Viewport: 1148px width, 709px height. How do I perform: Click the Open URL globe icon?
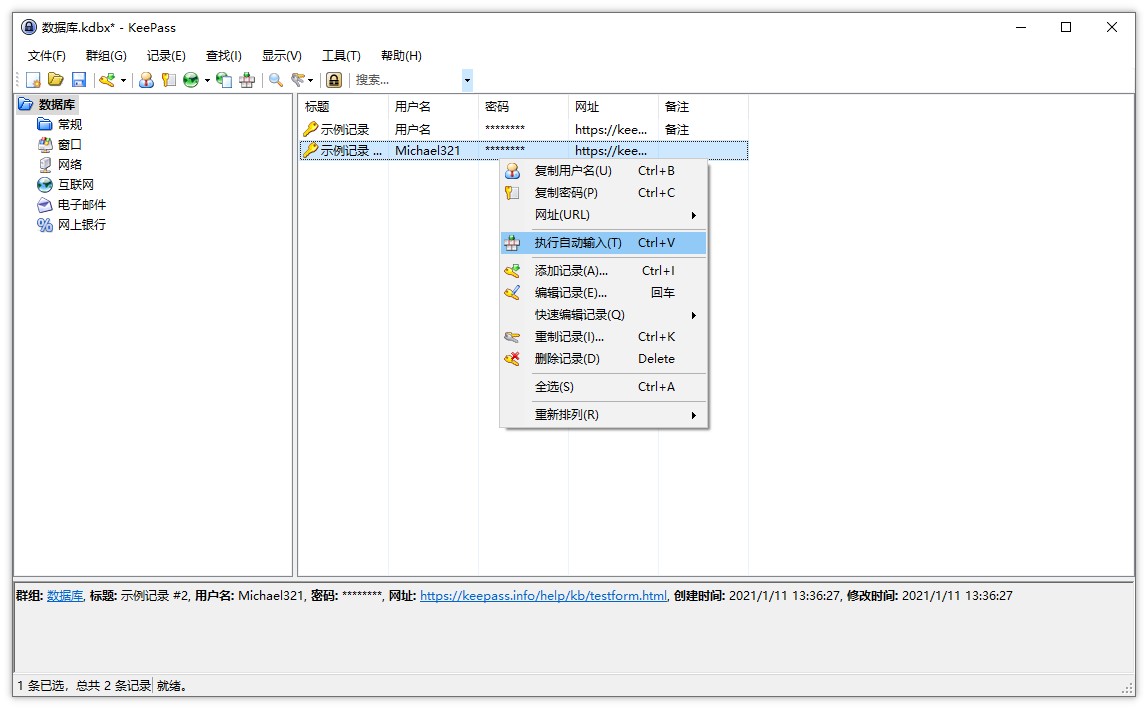pos(191,80)
